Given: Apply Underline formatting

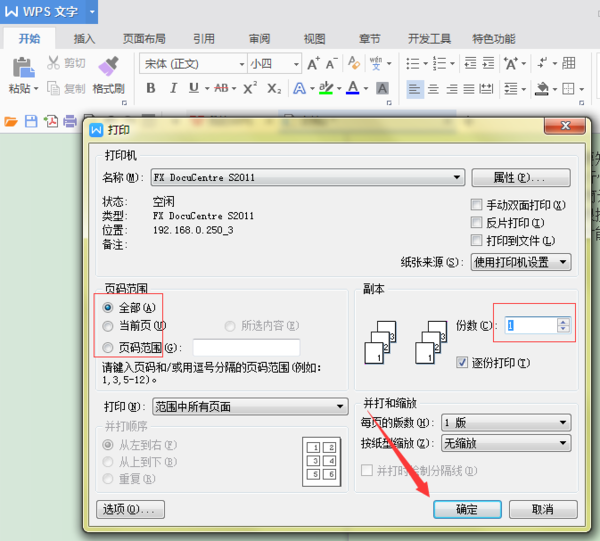Looking at the screenshot, I should click(194, 88).
